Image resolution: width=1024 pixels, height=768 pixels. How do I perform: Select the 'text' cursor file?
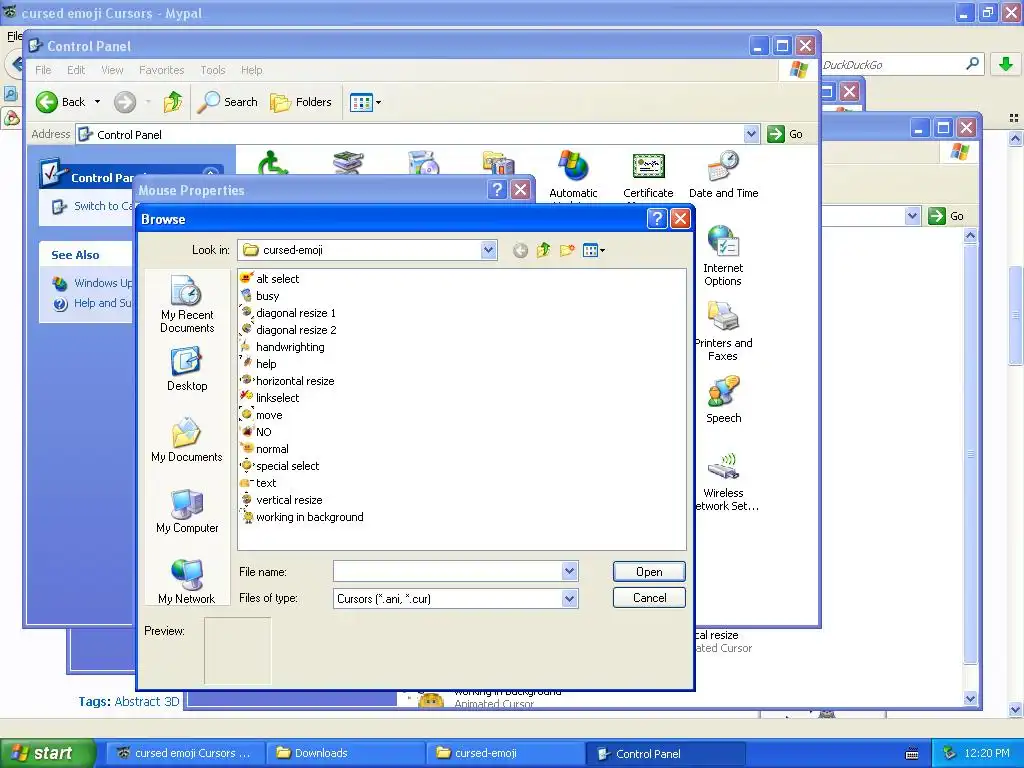258,483
